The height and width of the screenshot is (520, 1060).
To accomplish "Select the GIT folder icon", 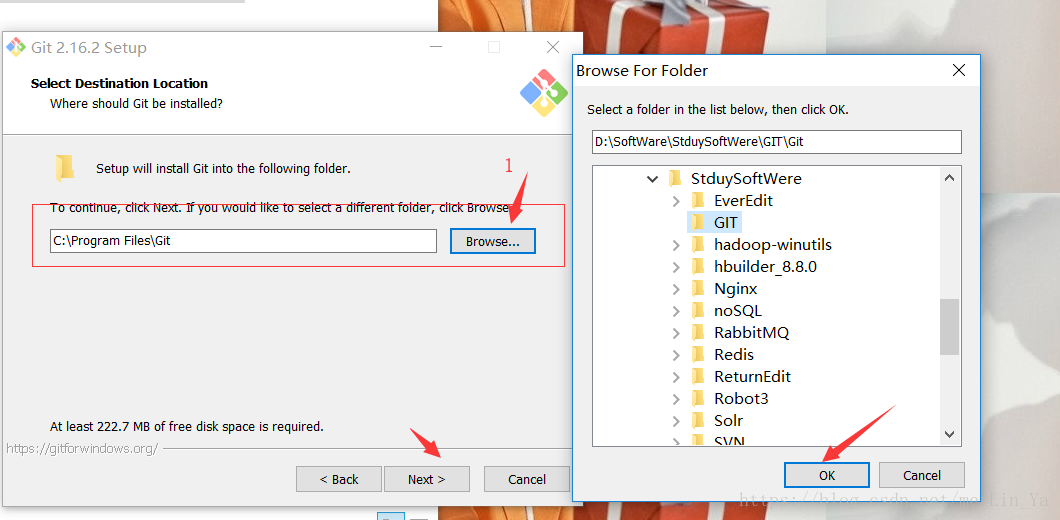I will (698, 222).
